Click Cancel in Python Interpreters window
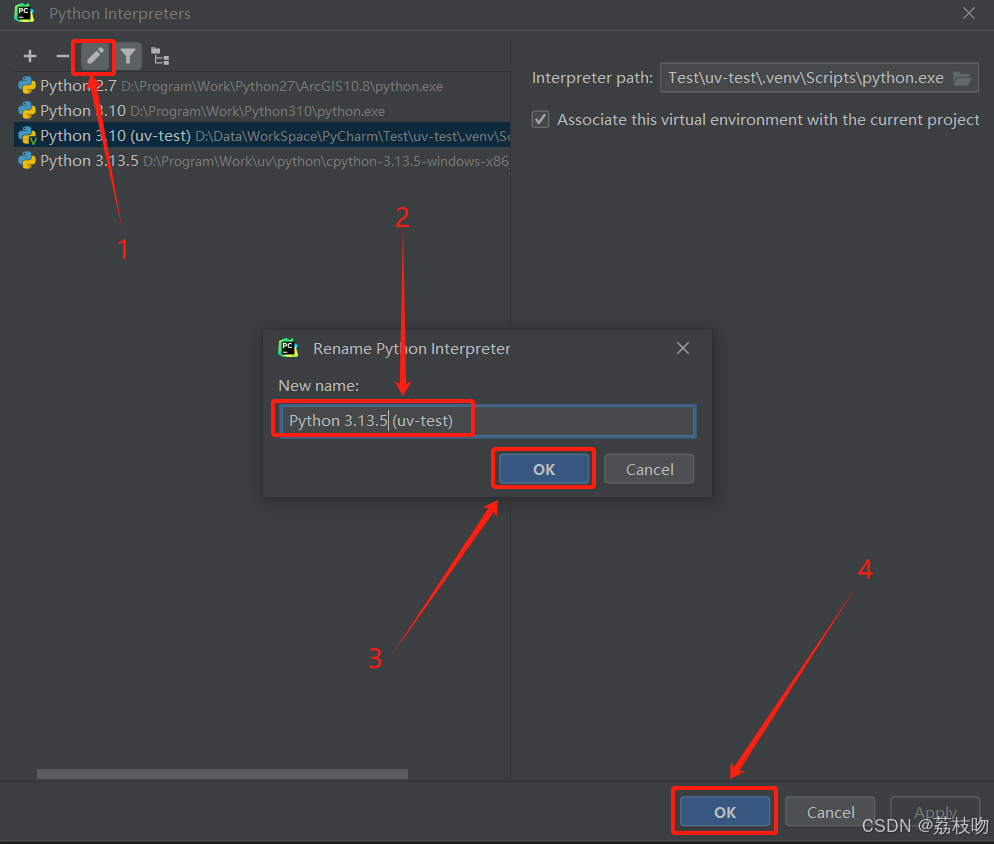994x844 pixels. (830, 812)
